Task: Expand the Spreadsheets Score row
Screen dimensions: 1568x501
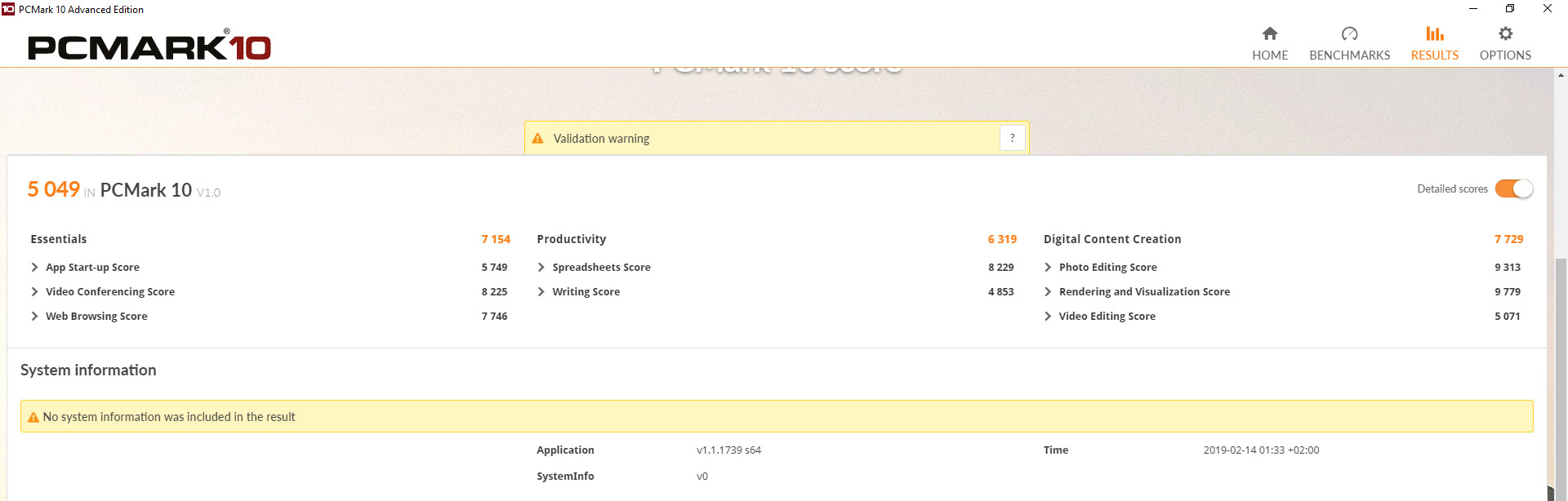Action: tap(541, 267)
